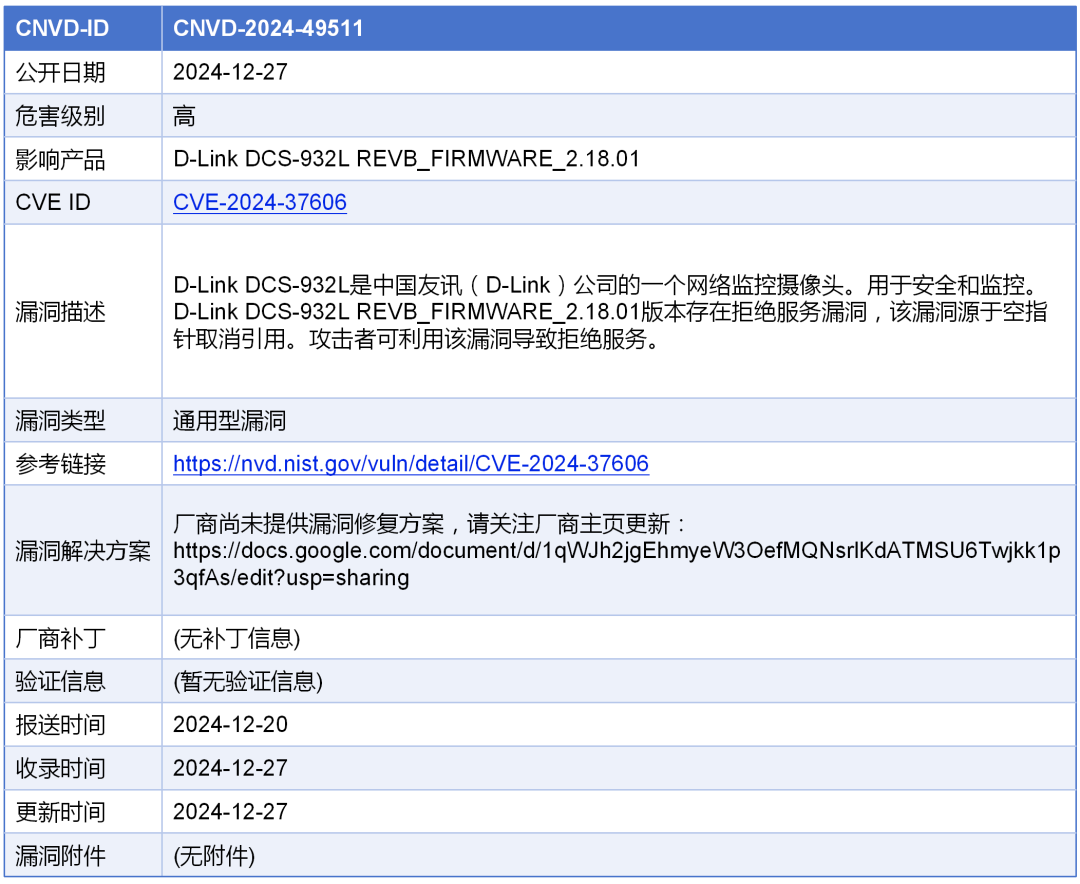This screenshot has width=1080, height=884.
Task: Click the CVE ID row label
Action: [x=53, y=202]
